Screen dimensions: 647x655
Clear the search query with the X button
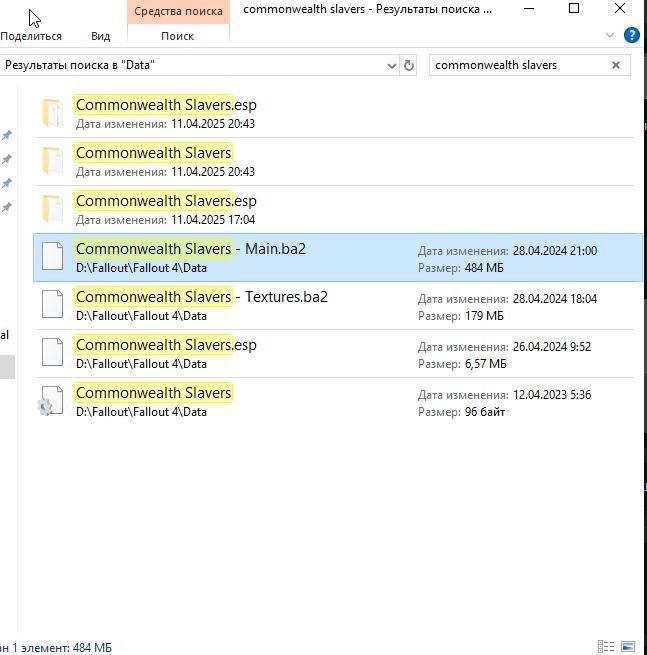[616, 65]
